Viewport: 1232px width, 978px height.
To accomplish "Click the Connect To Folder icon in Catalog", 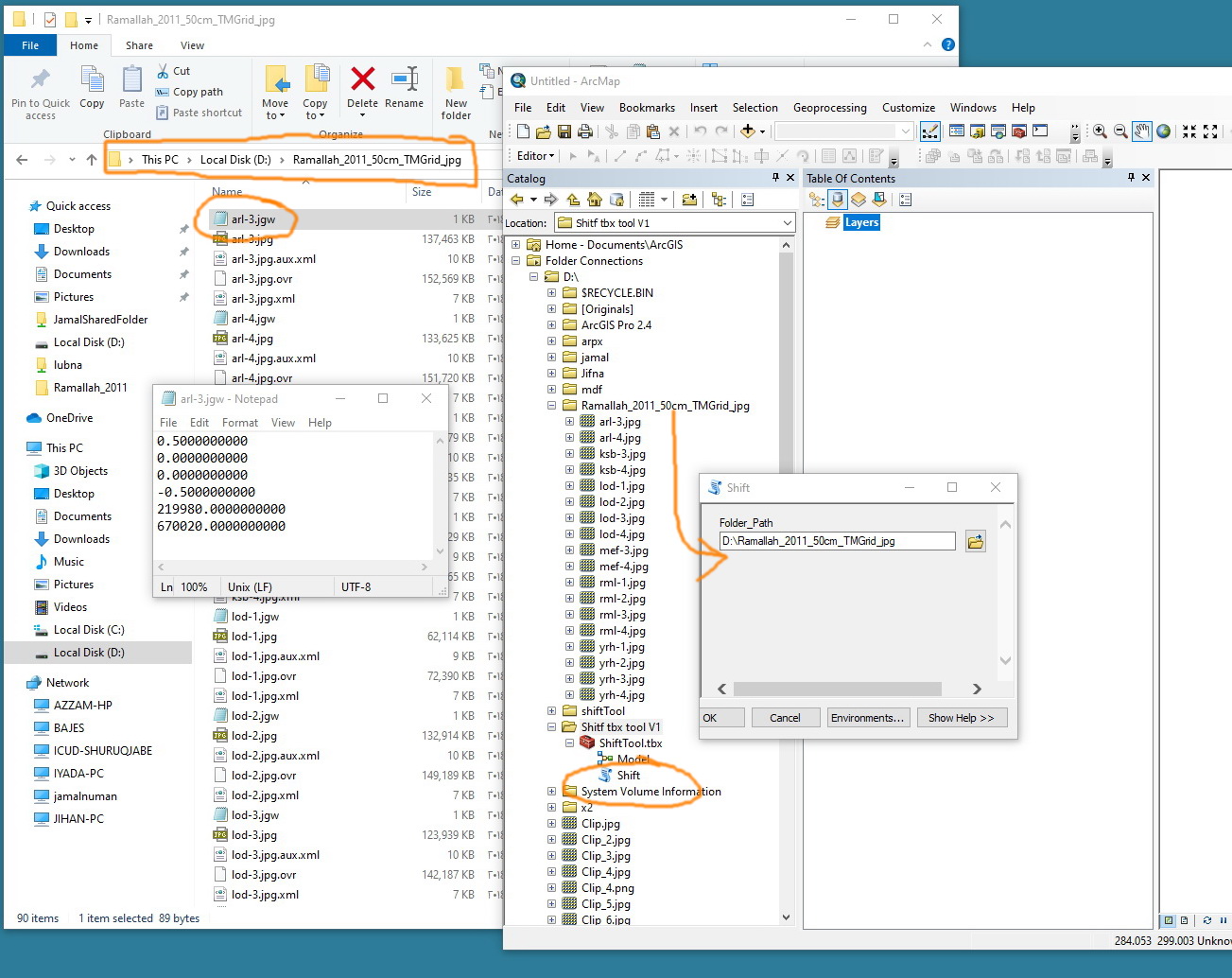I will (689, 200).
